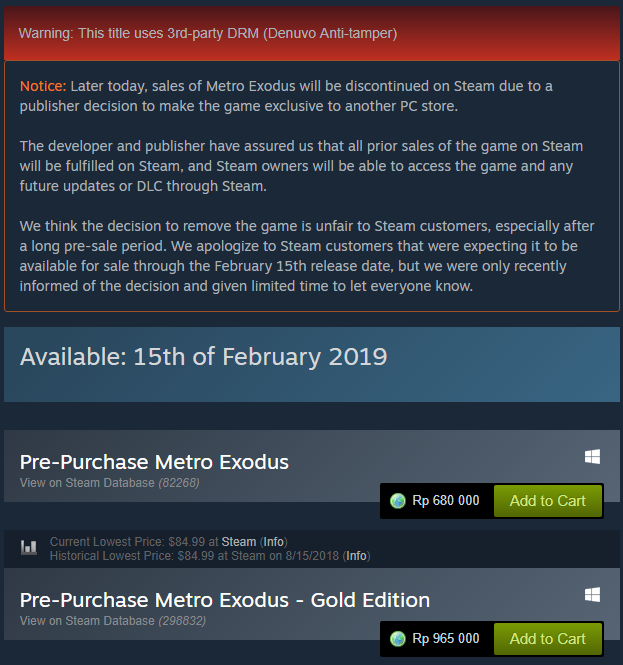Click the Steam link in Current Lowest Price
The image size is (623, 665).
click(x=239, y=542)
